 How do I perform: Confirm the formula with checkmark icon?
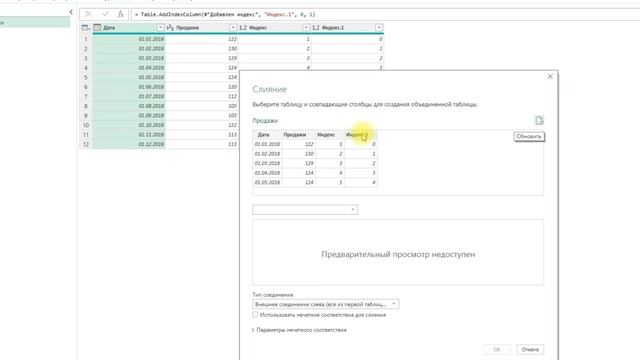tap(105, 14)
